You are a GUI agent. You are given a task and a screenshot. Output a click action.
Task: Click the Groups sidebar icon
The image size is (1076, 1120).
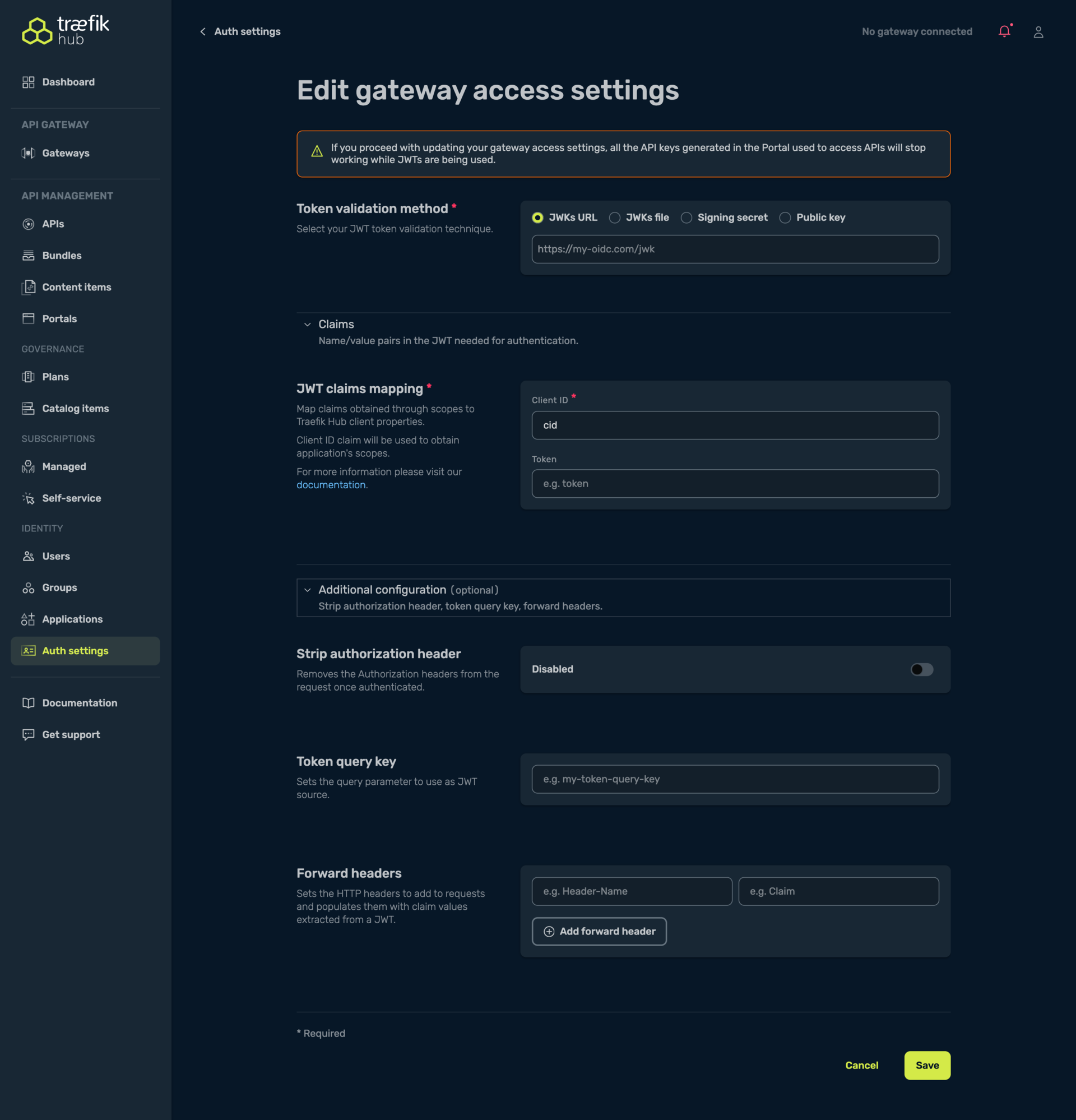(28, 588)
